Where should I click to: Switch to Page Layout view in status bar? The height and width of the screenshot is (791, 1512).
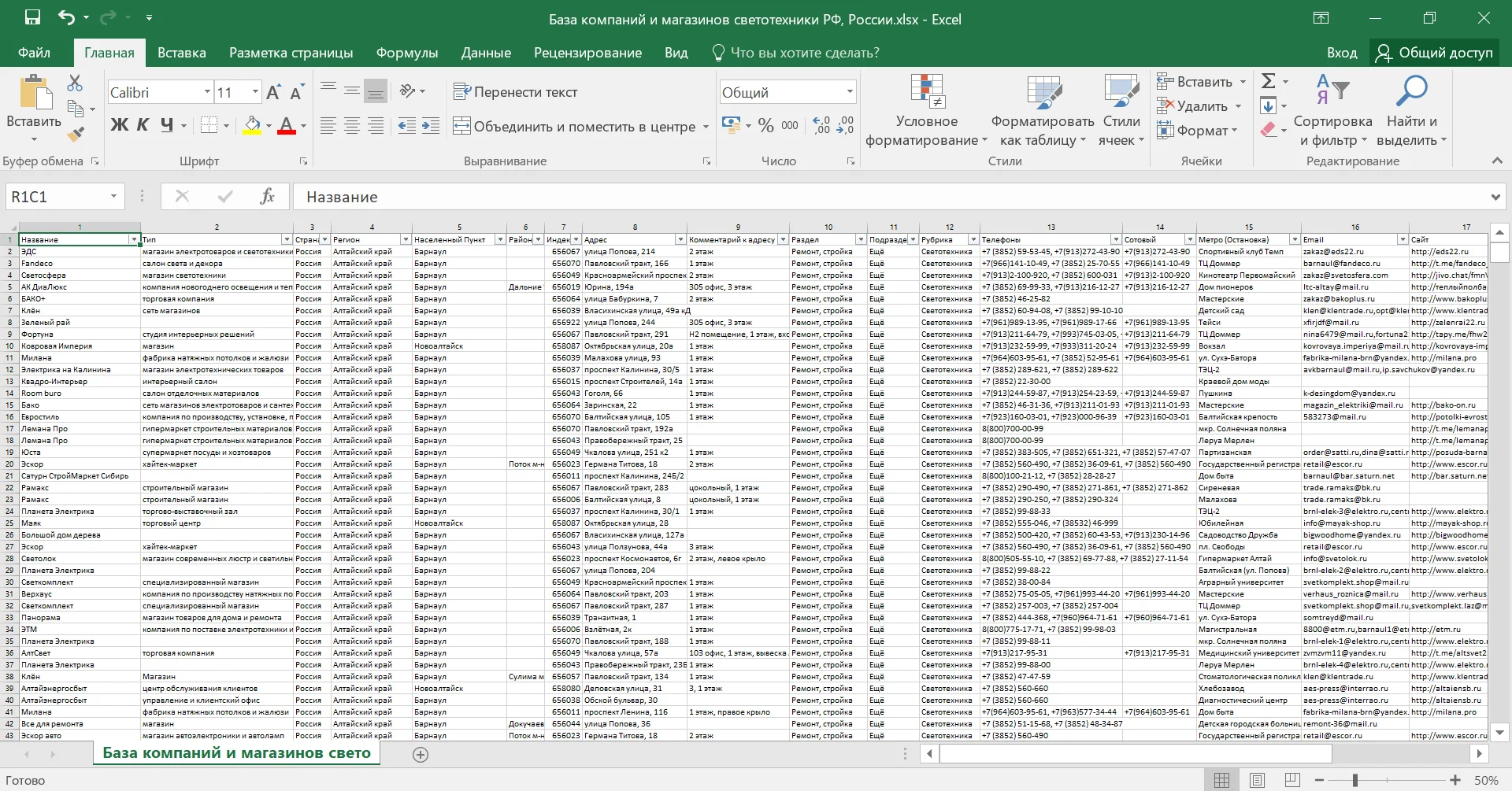coord(1257,780)
